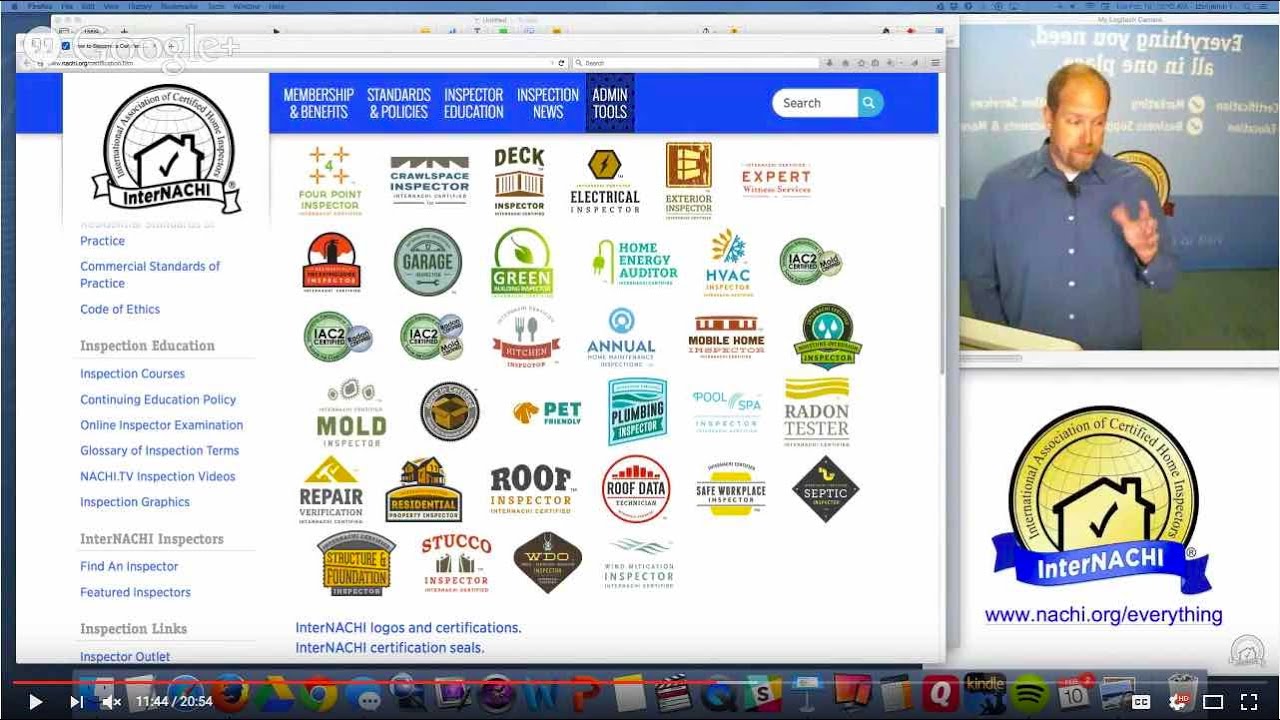
Task: Focus the site Search field
Action: (x=815, y=103)
